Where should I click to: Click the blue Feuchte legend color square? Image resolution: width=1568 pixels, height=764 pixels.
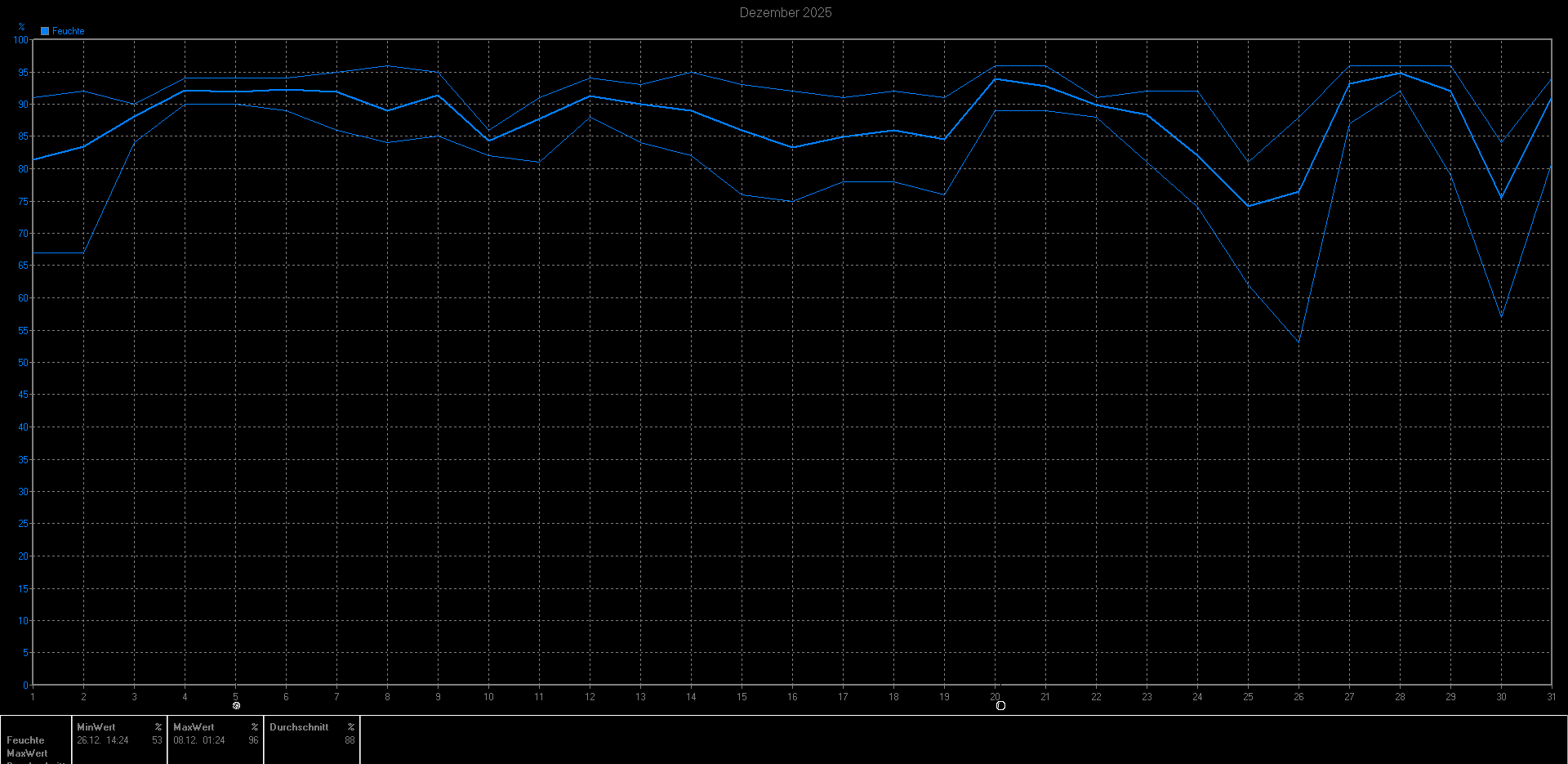[45, 31]
